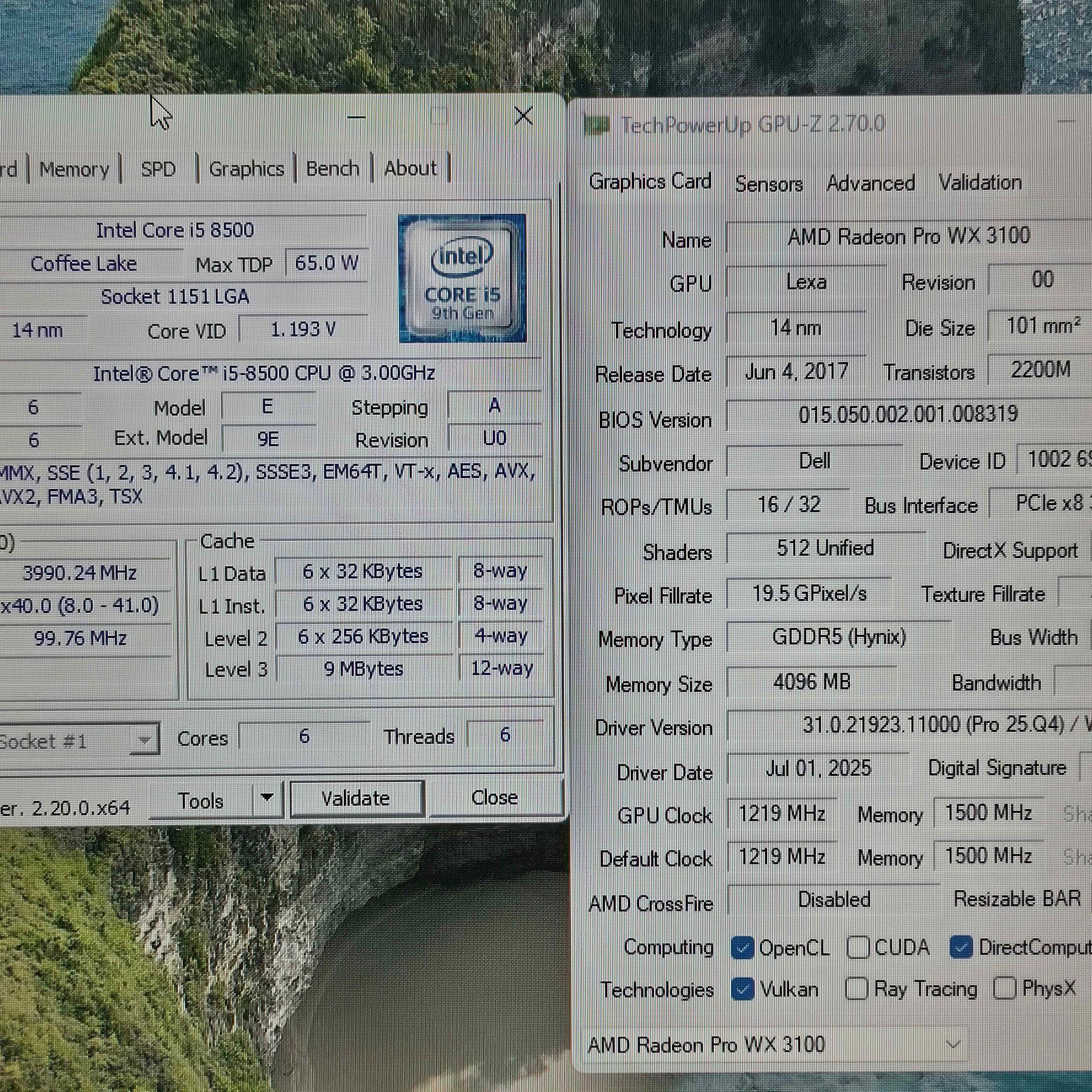Screen dimensions: 1092x1092
Task: Toggle the Ray Tracing checkbox
Action: (856, 989)
